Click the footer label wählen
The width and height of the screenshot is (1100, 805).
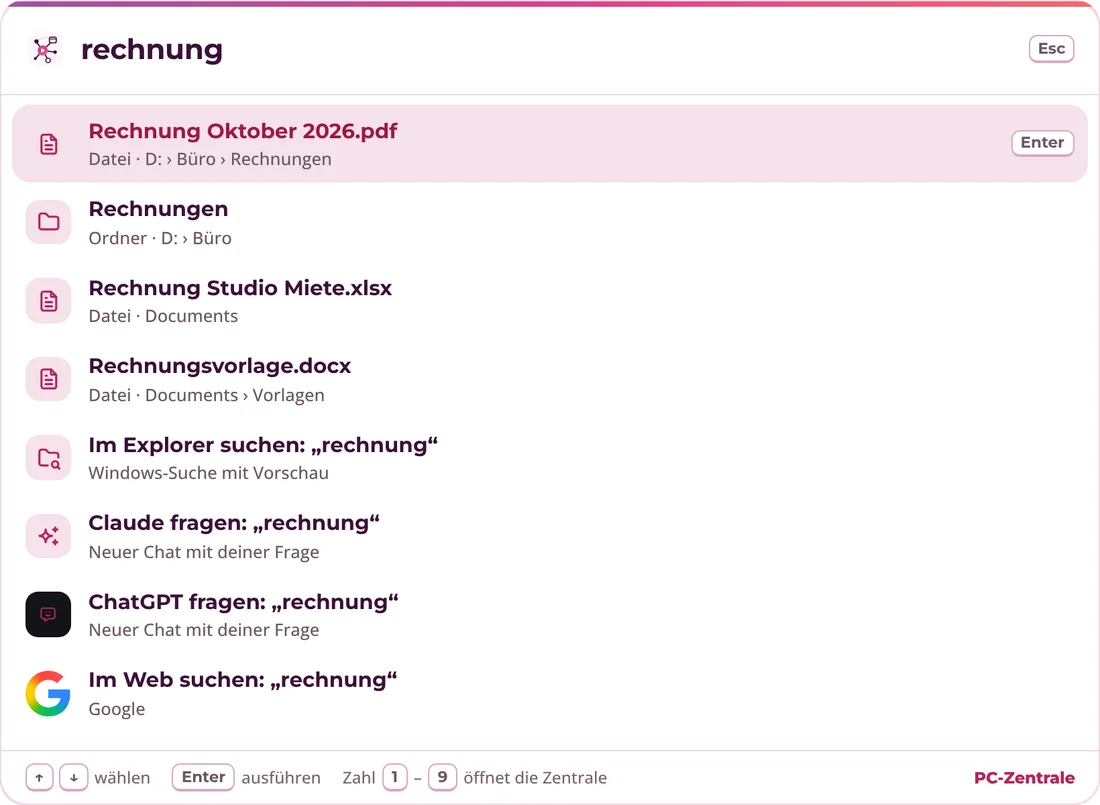(x=122, y=778)
